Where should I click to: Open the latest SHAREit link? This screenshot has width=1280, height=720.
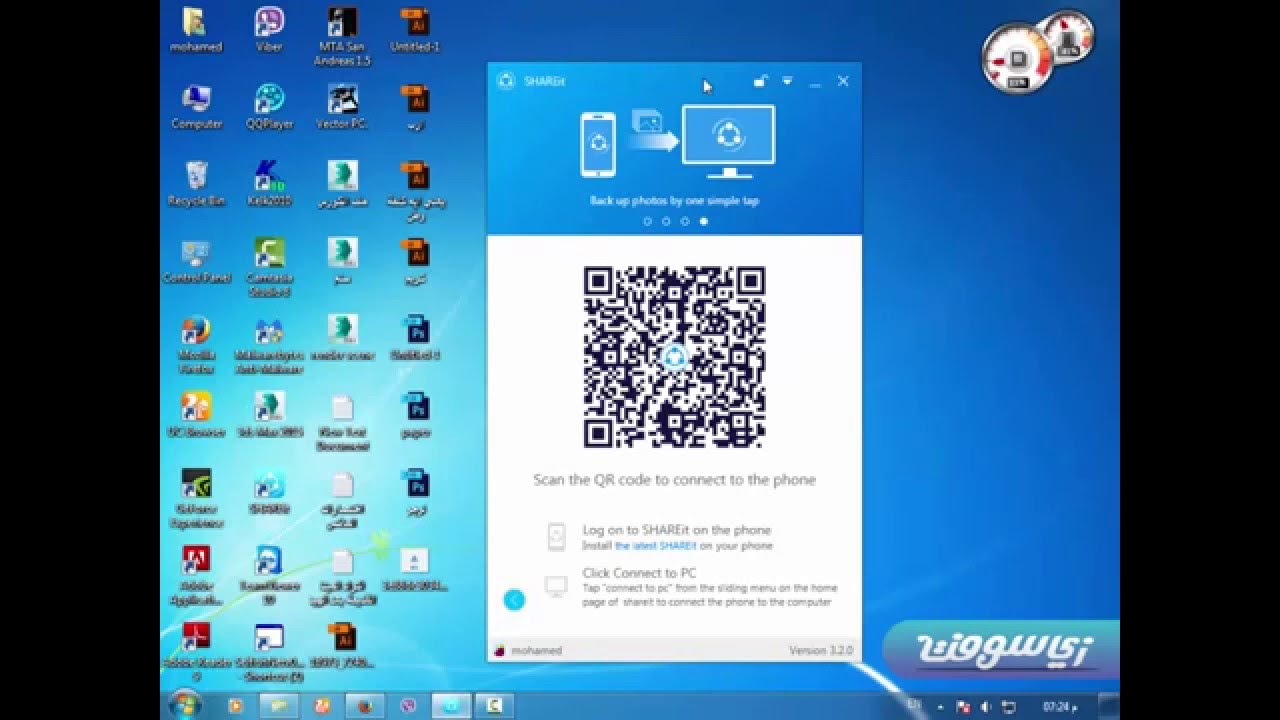pos(656,546)
